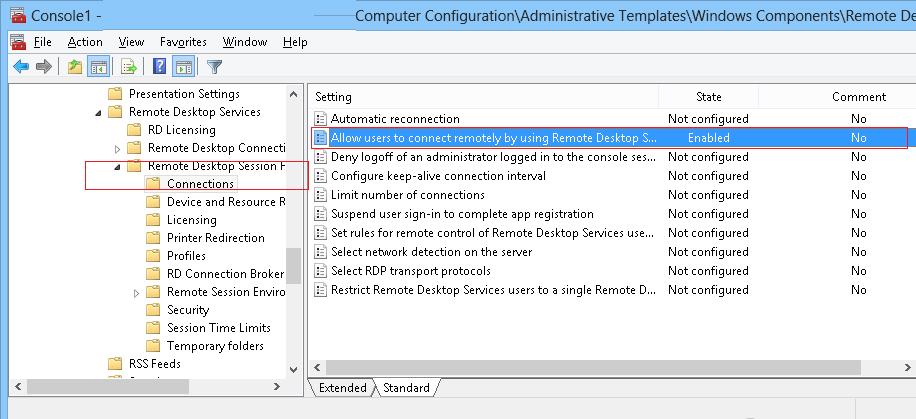Open the Action menu

coord(85,42)
